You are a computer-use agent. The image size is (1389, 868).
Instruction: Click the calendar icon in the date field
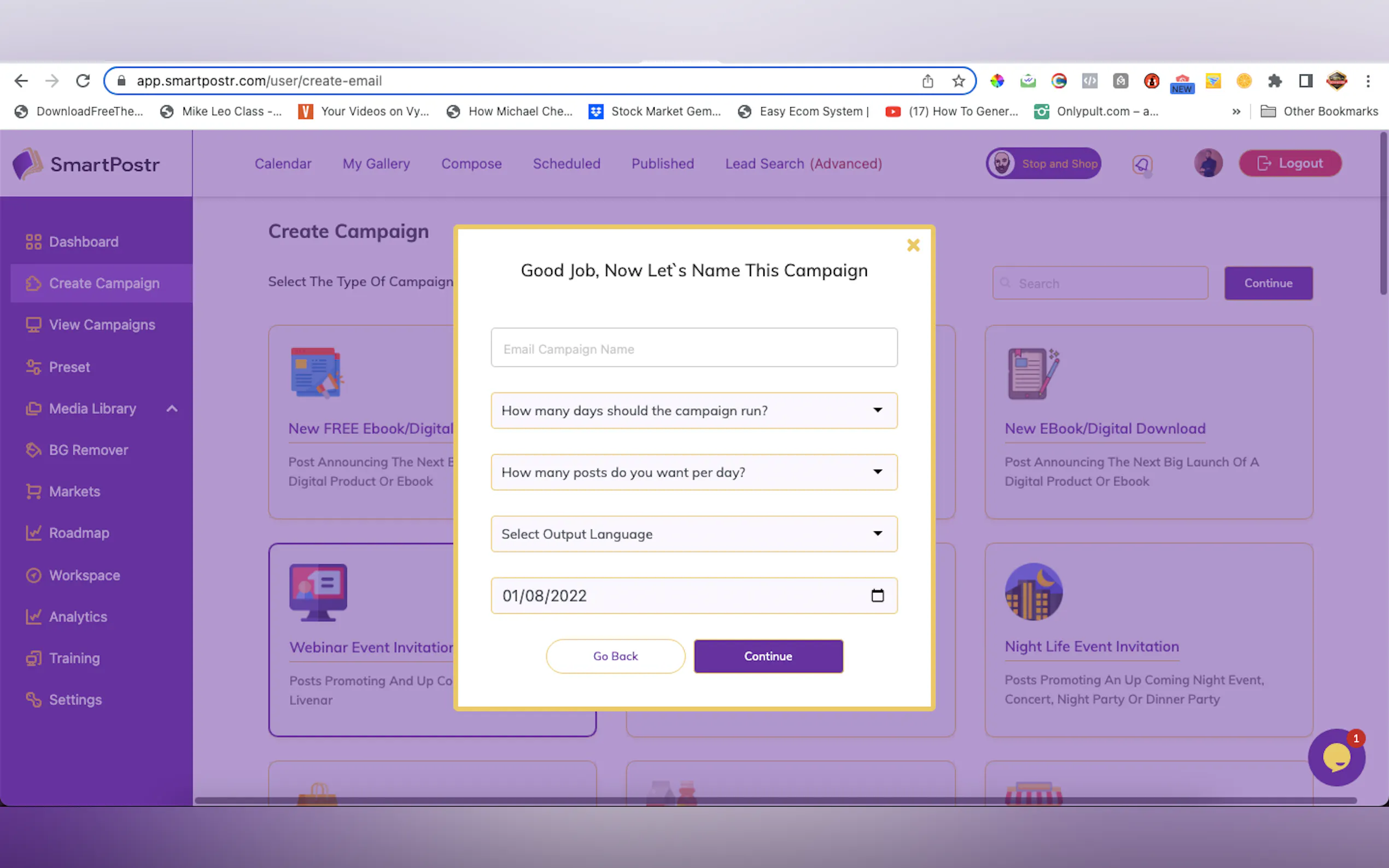[877, 595]
